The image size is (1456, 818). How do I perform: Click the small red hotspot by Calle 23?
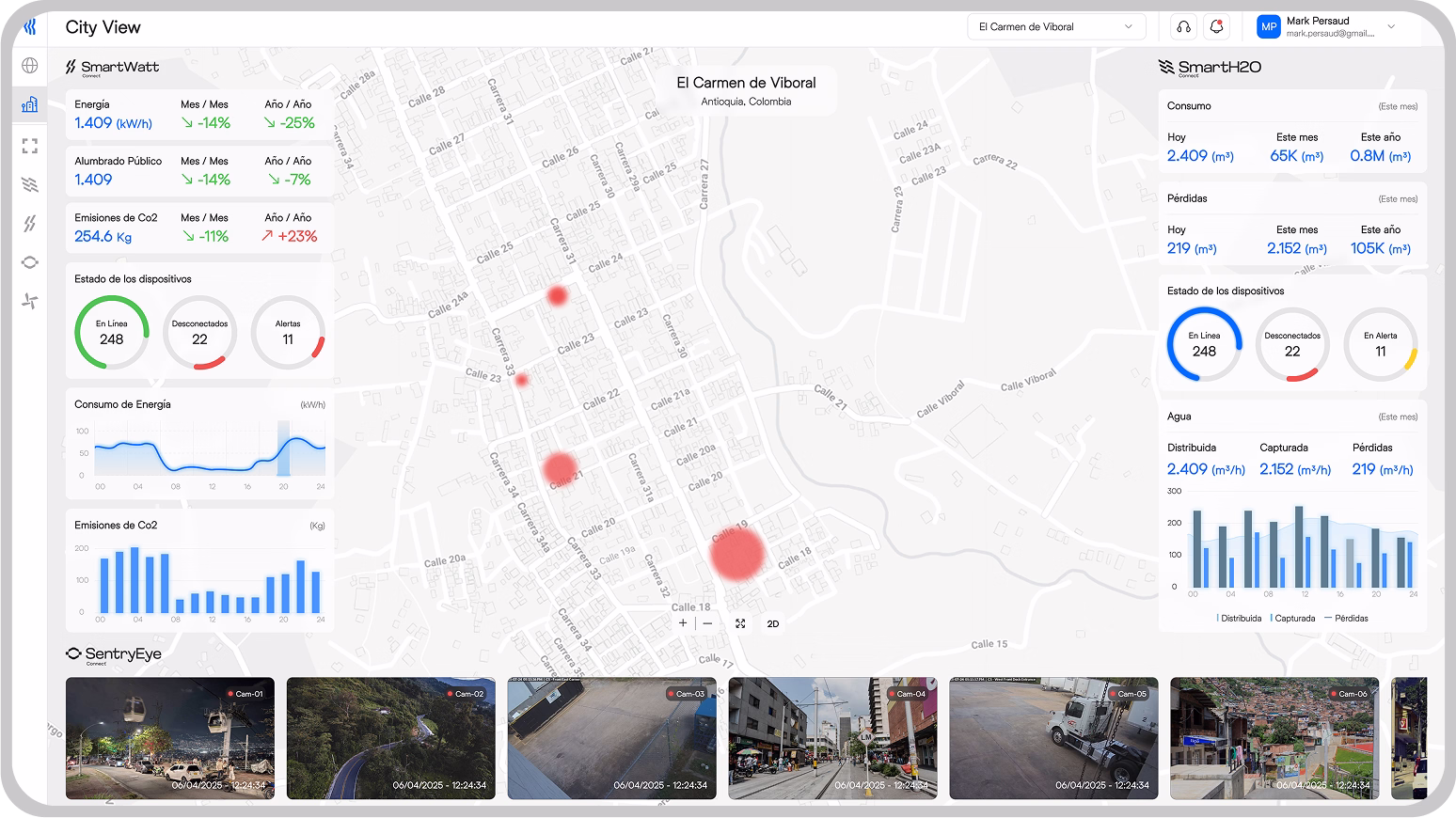click(521, 380)
